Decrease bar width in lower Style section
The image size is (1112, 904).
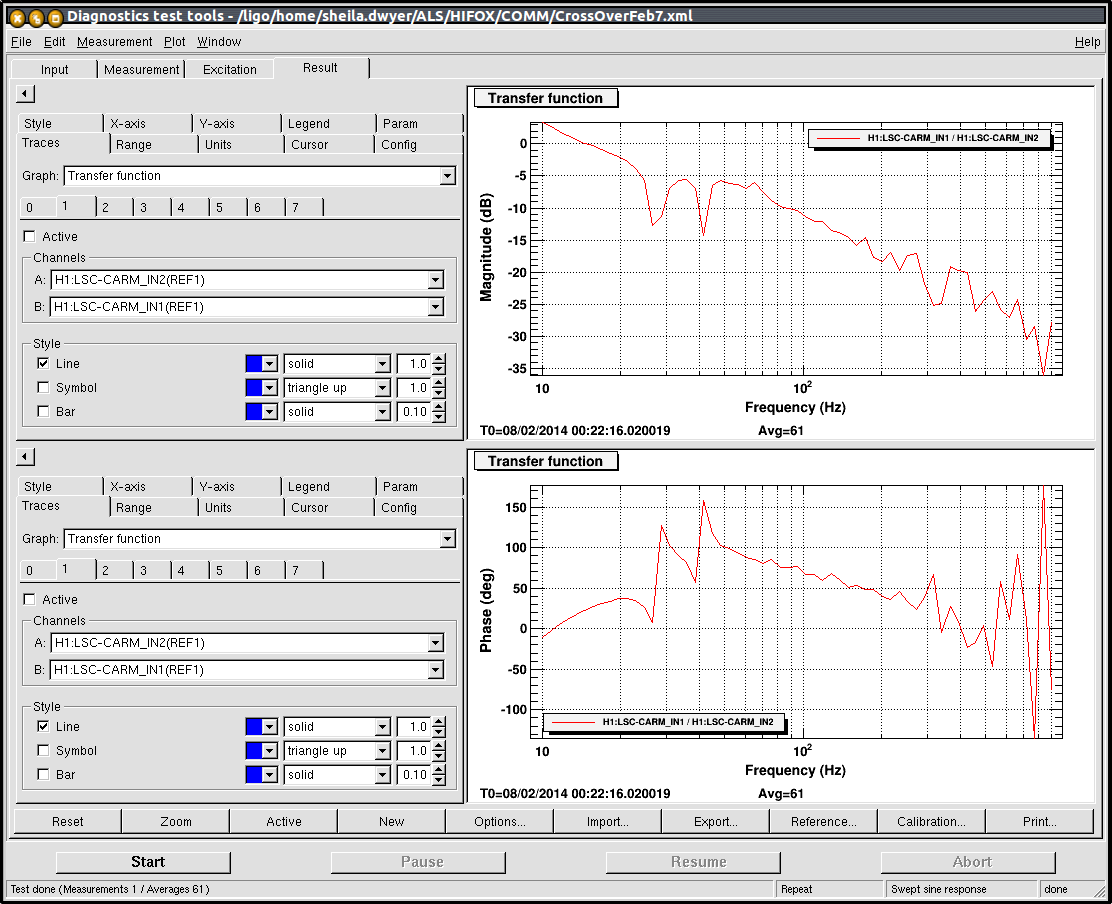click(x=439, y=779)
